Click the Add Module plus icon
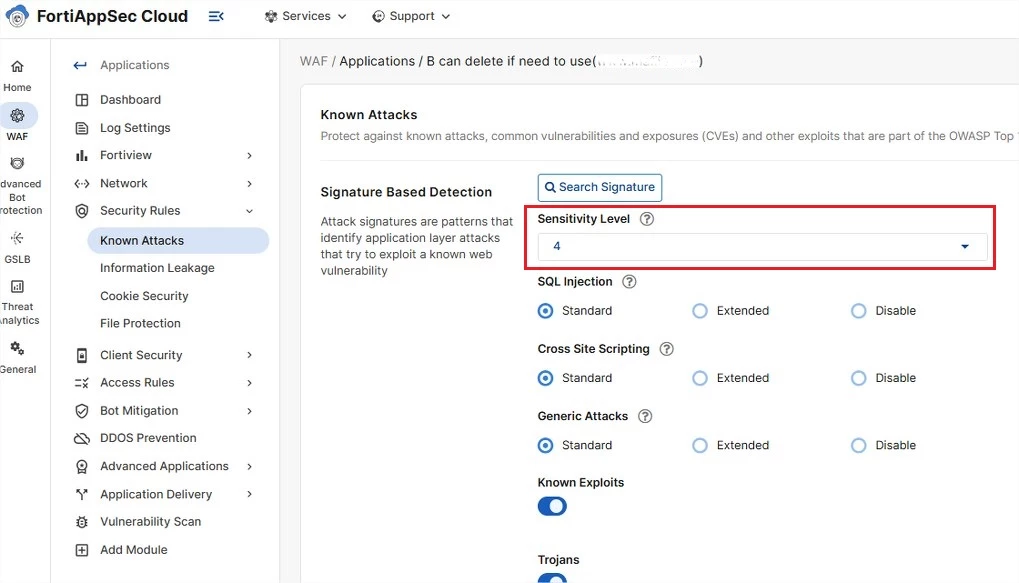Viewport: 1019px width, 583px height. pyautogui.click(x=82, y=551)
